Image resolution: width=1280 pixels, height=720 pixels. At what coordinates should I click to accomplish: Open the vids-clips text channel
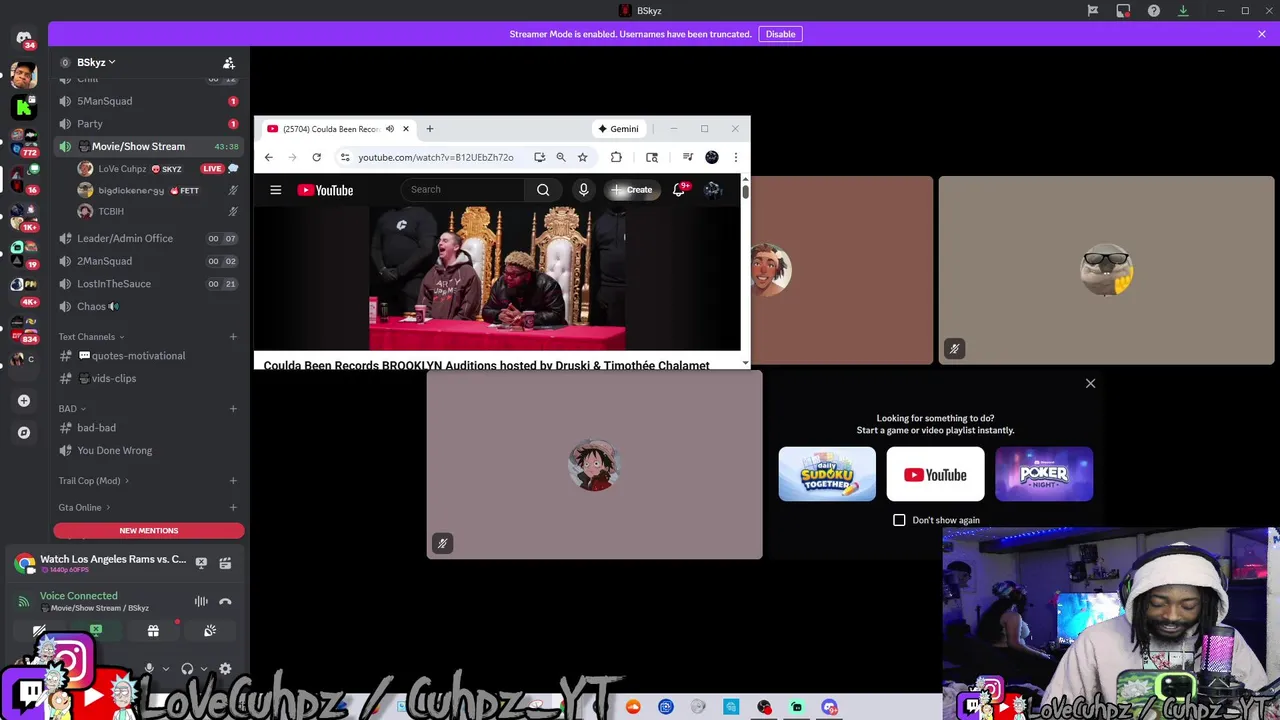[x=148, y=378]
